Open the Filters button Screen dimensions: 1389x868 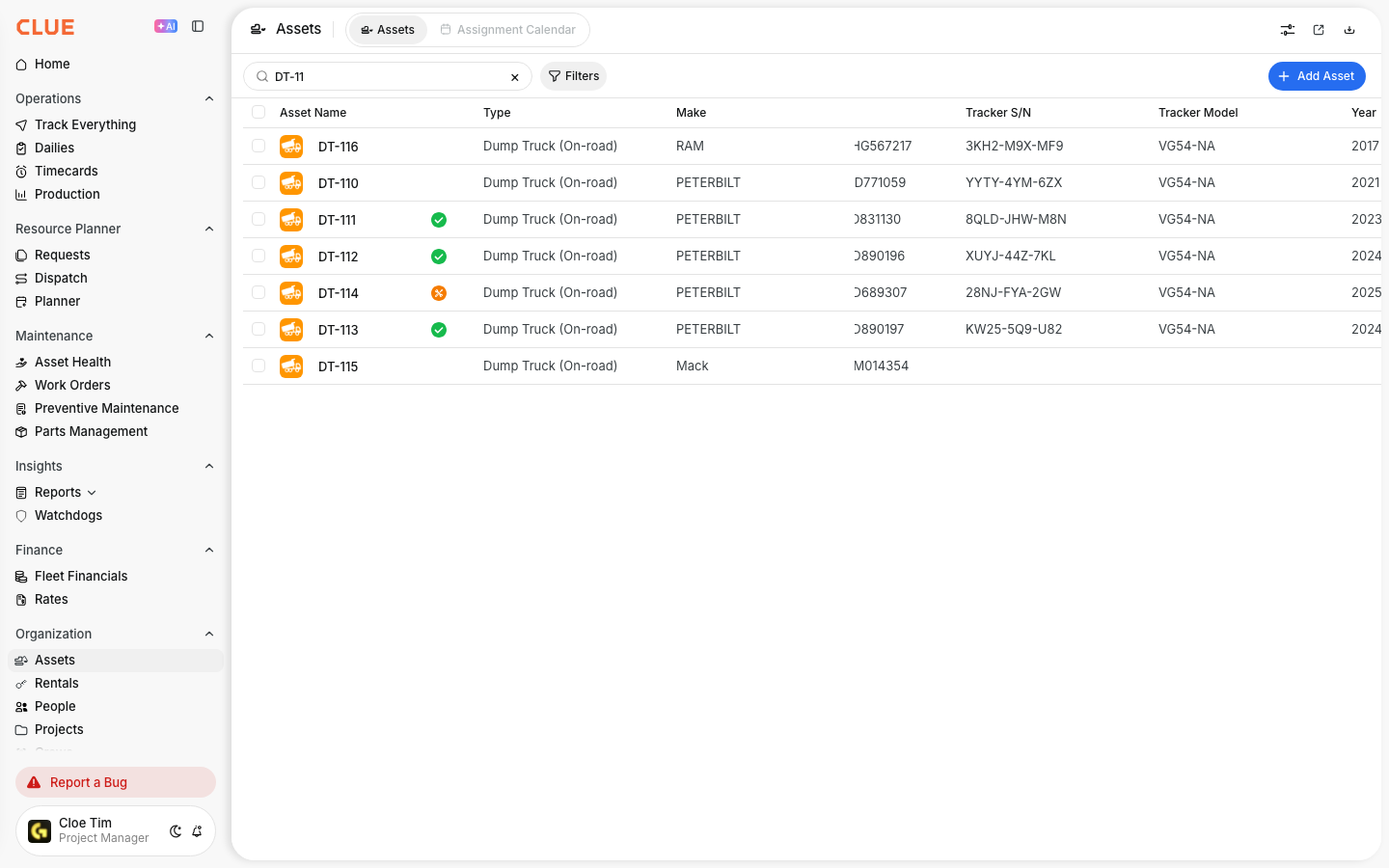[573, 76]
